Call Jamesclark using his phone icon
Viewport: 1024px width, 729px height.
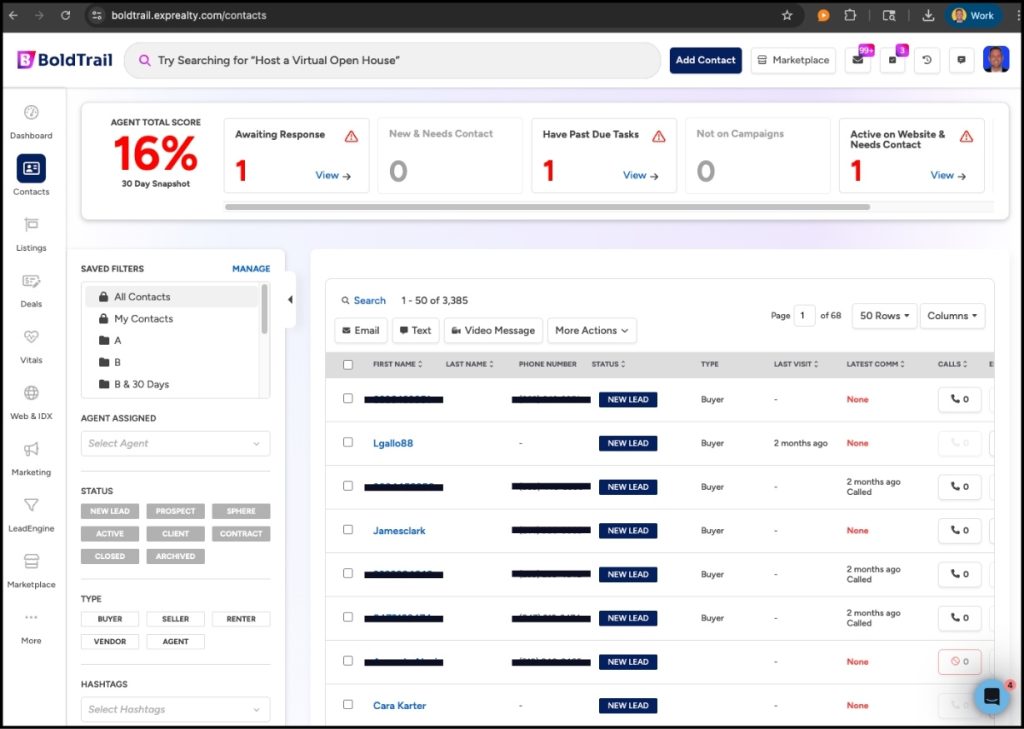coord(958,530)
